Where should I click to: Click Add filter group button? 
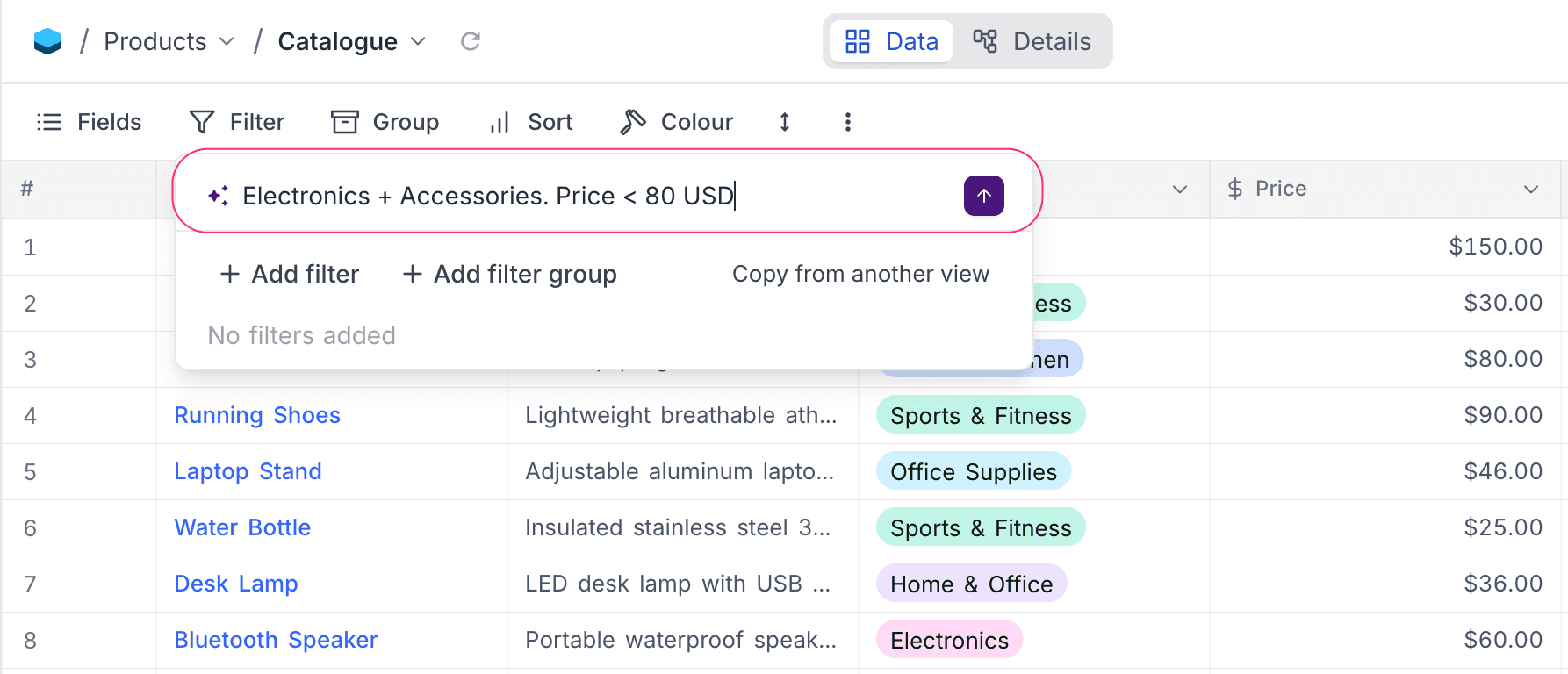coord(509,275)
